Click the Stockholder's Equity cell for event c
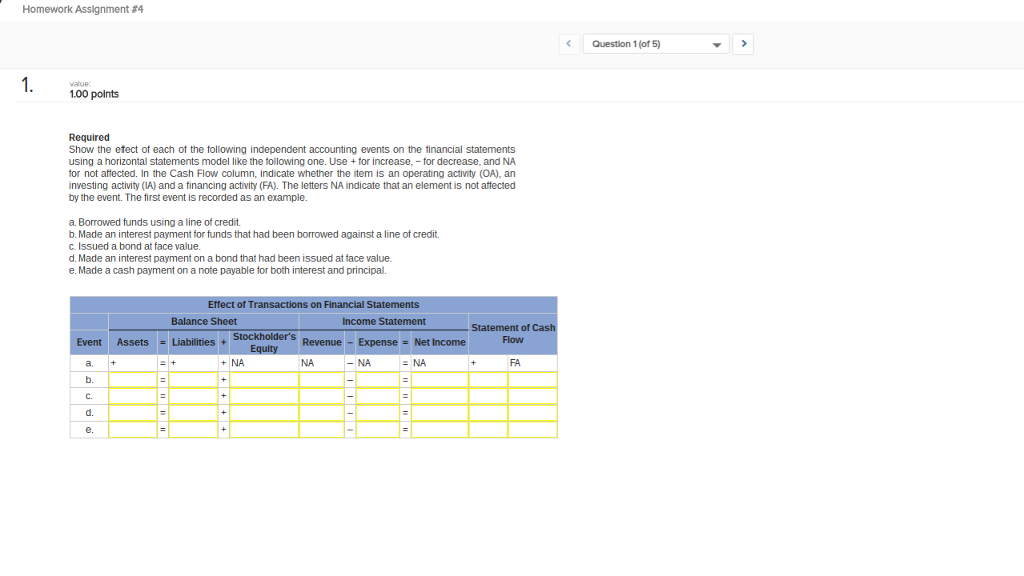 (x=264, y=396)
